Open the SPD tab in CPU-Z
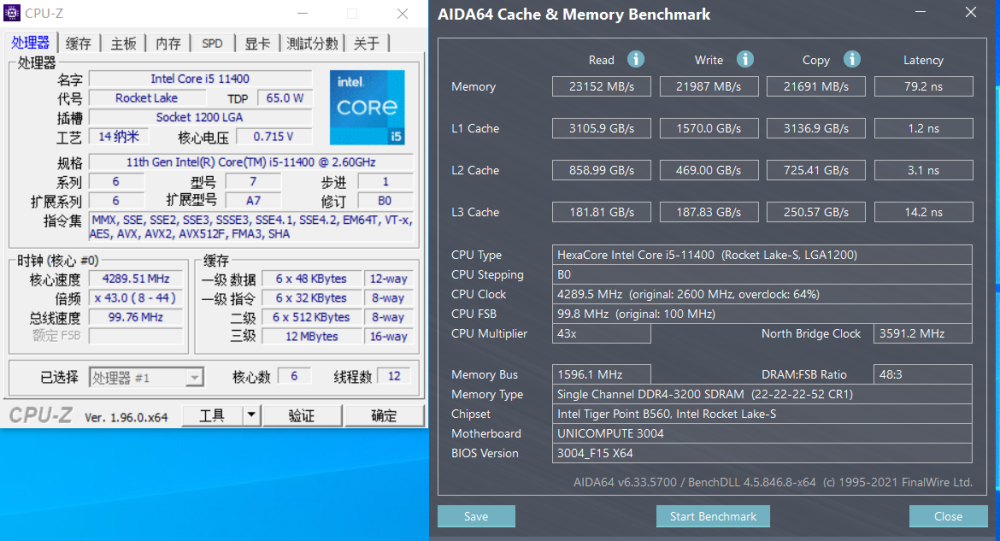The height and width of the screenshot is (541, 1000). tap(212, 43)
